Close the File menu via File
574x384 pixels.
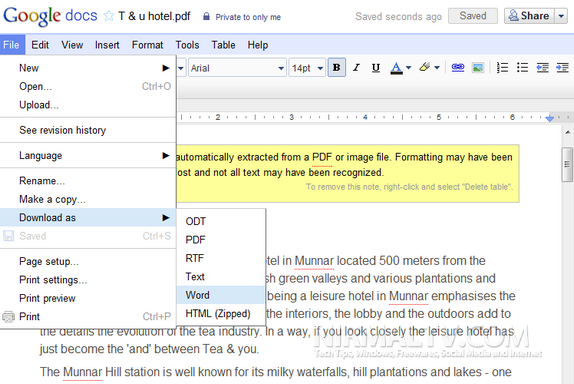11,45
